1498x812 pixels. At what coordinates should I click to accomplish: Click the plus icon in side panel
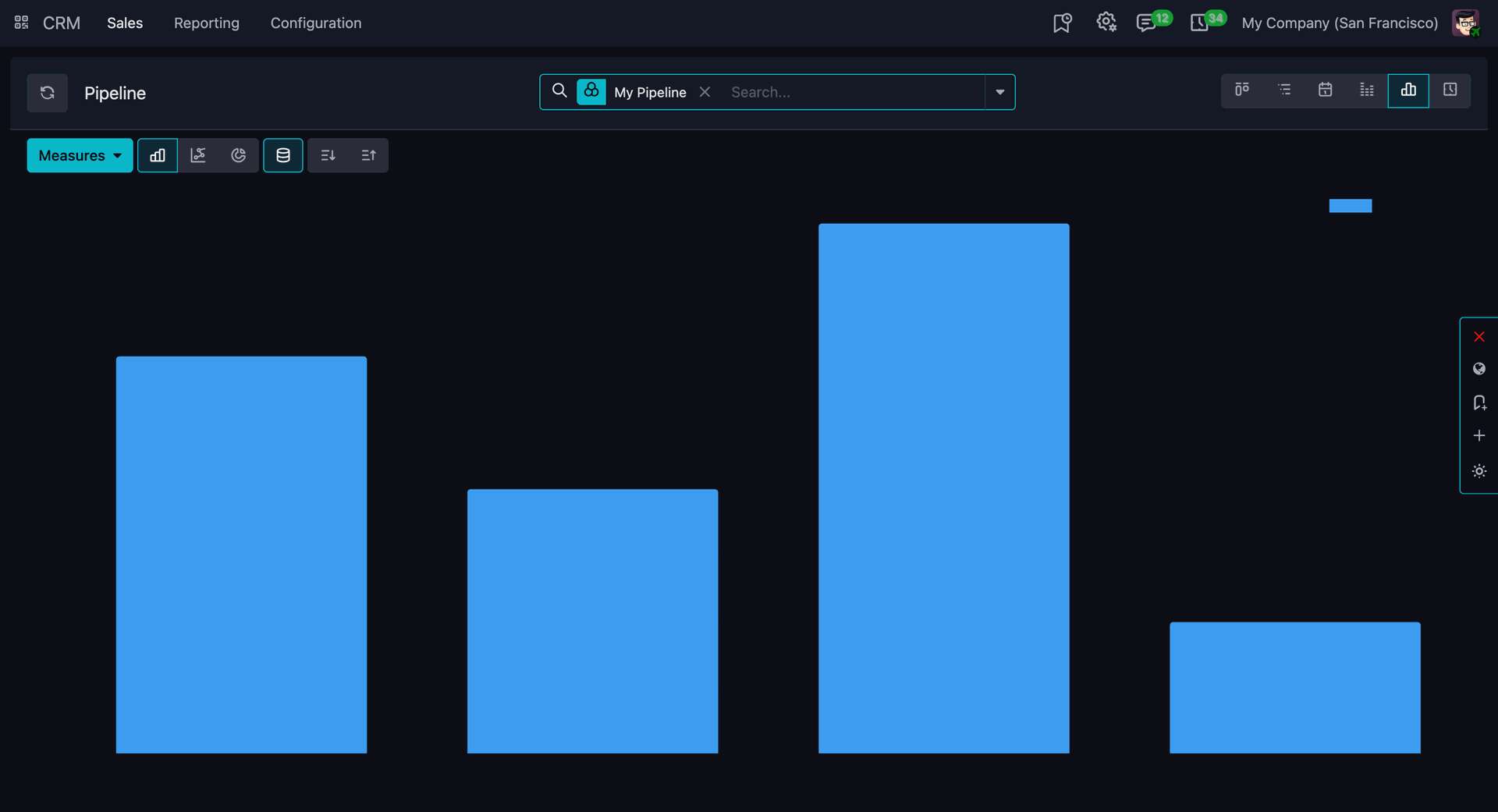(1478, 435)
